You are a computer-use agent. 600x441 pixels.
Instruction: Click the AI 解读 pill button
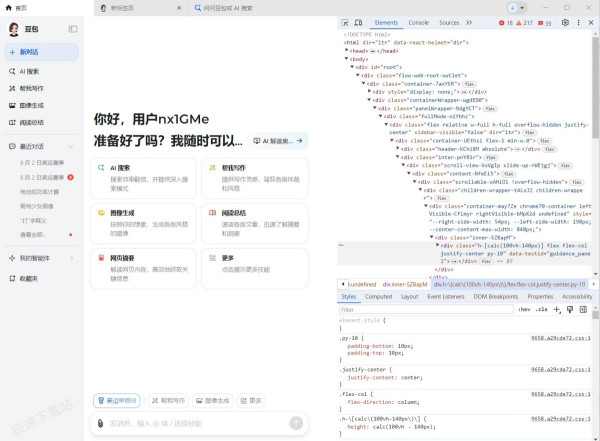pyautogui.click(x=278, y=141)
